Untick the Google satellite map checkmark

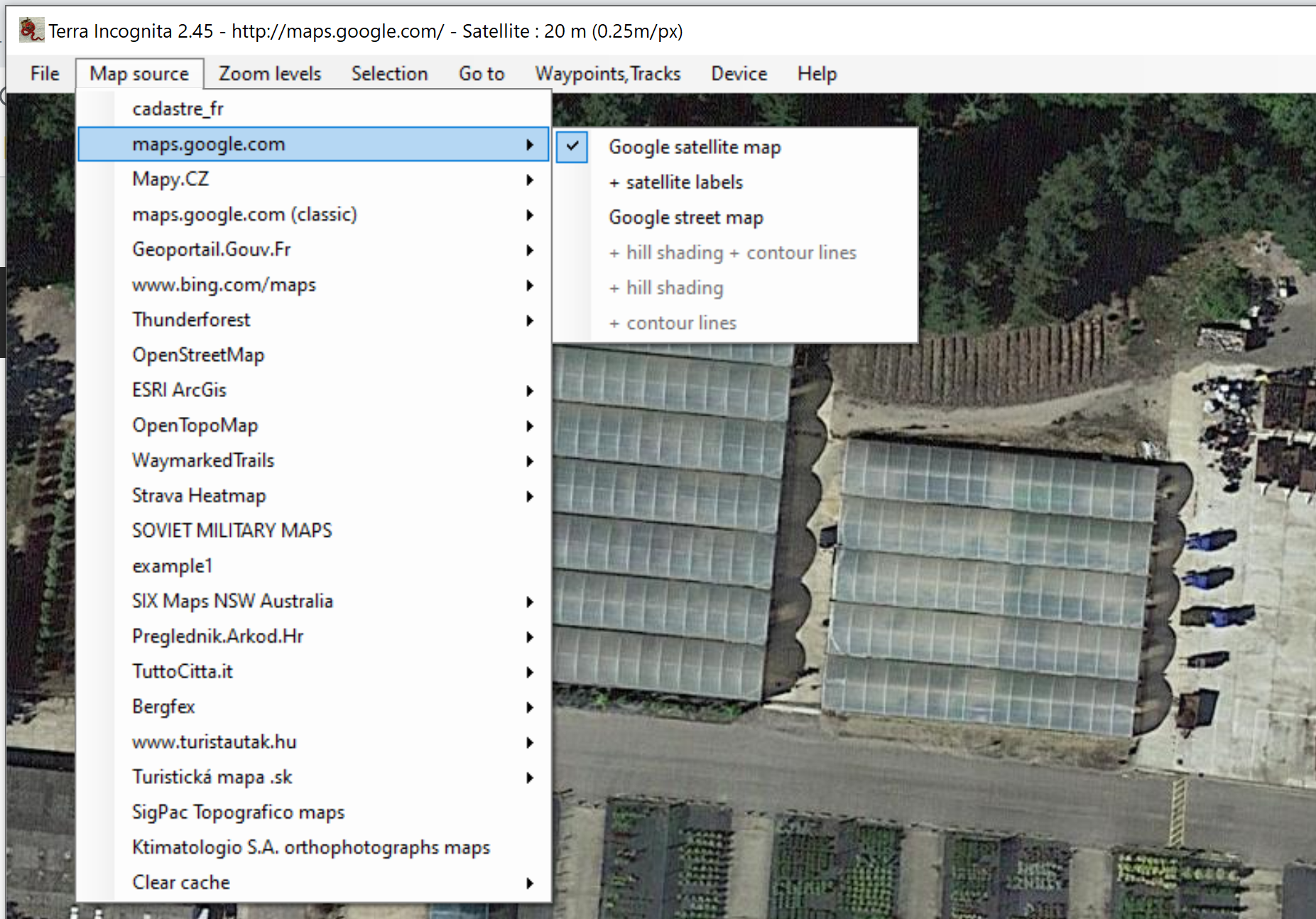572,147
